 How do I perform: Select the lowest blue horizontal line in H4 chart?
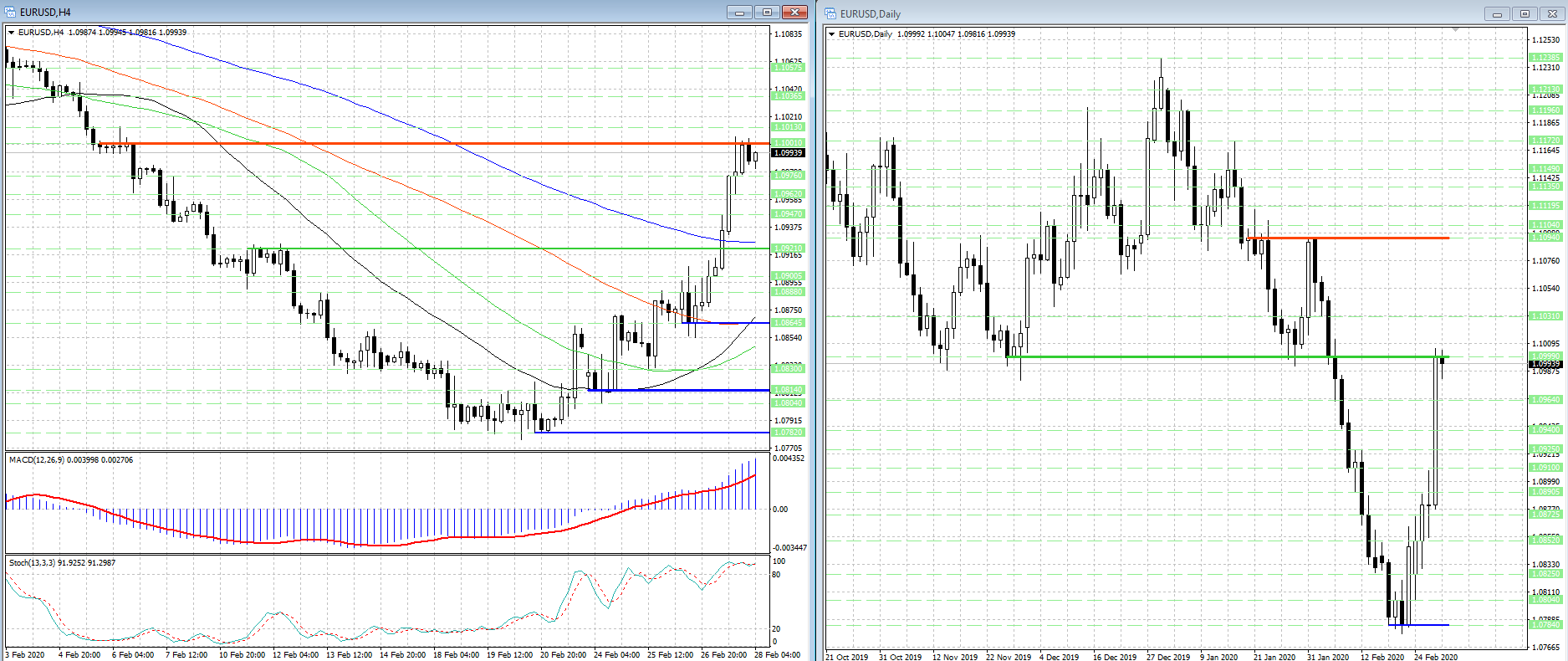[652, 433]
